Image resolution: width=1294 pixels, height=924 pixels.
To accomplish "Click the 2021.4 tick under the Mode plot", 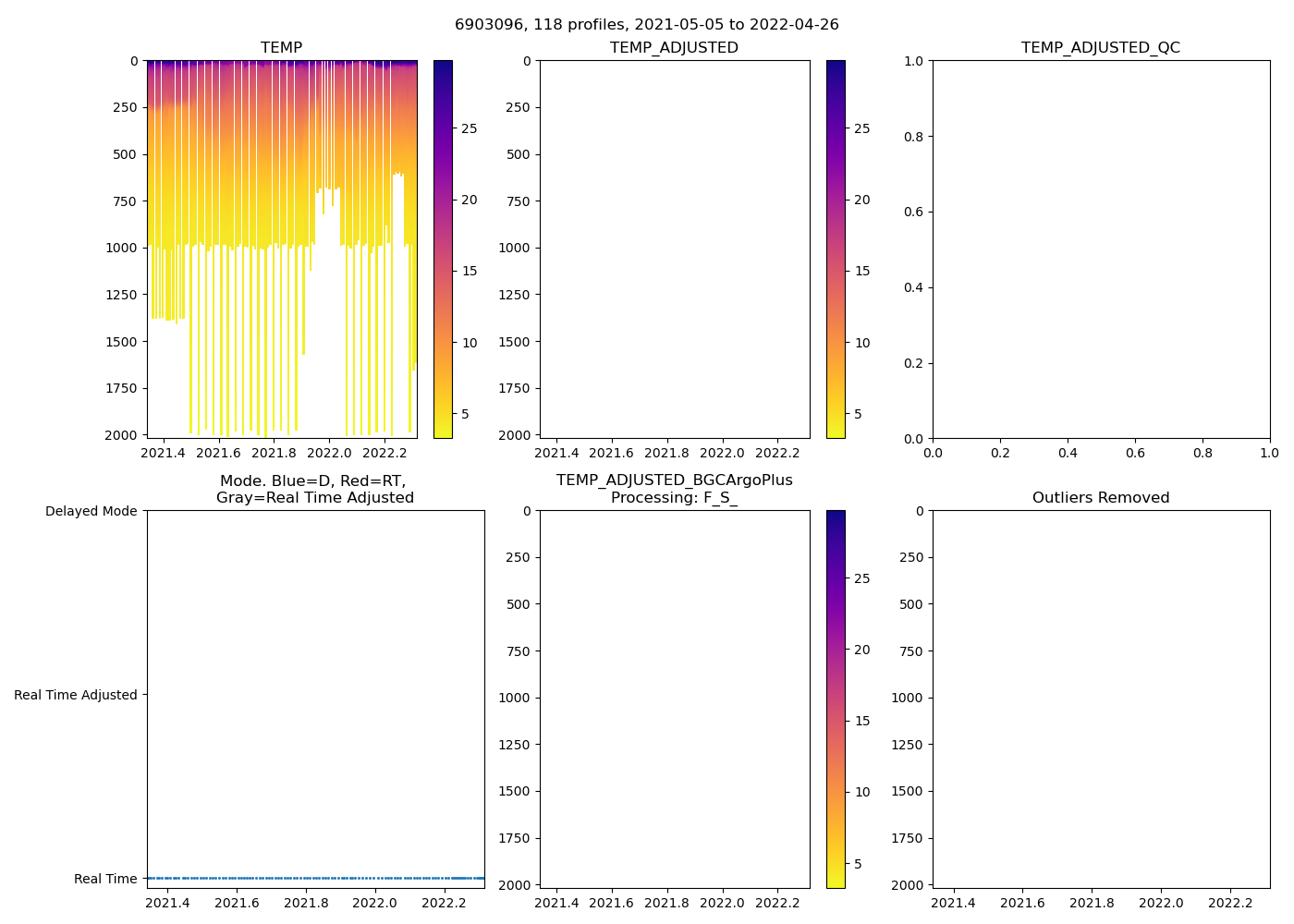I will [168, 903].
